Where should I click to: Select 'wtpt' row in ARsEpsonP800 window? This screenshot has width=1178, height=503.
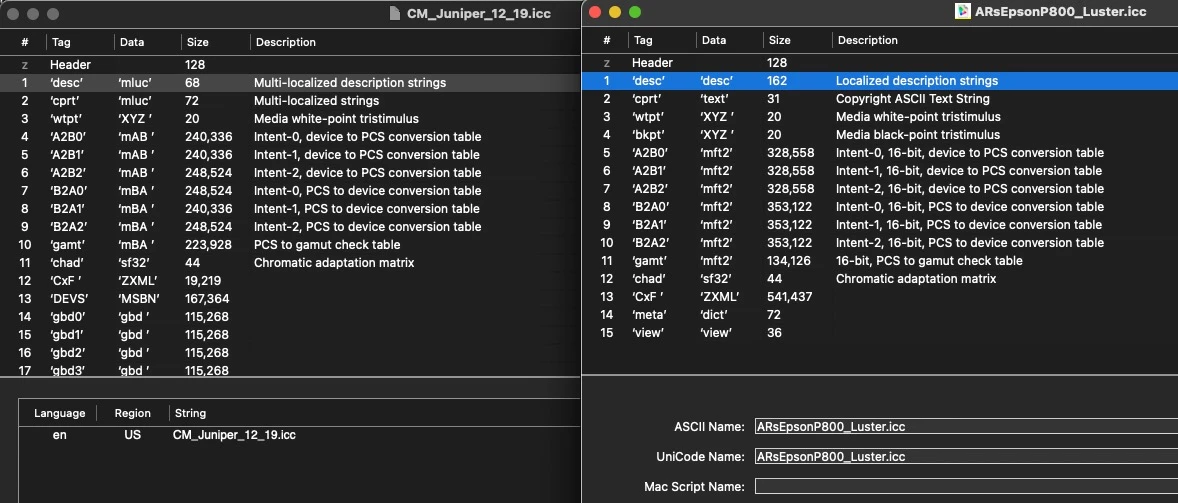[880, 116]
